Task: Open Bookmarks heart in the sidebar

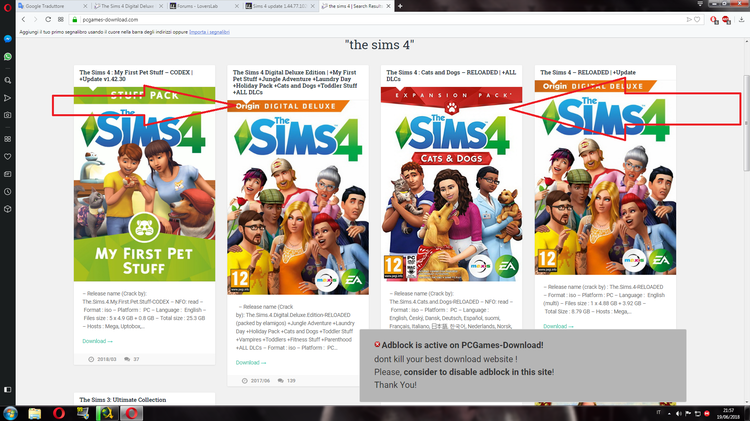Action: 8,156
